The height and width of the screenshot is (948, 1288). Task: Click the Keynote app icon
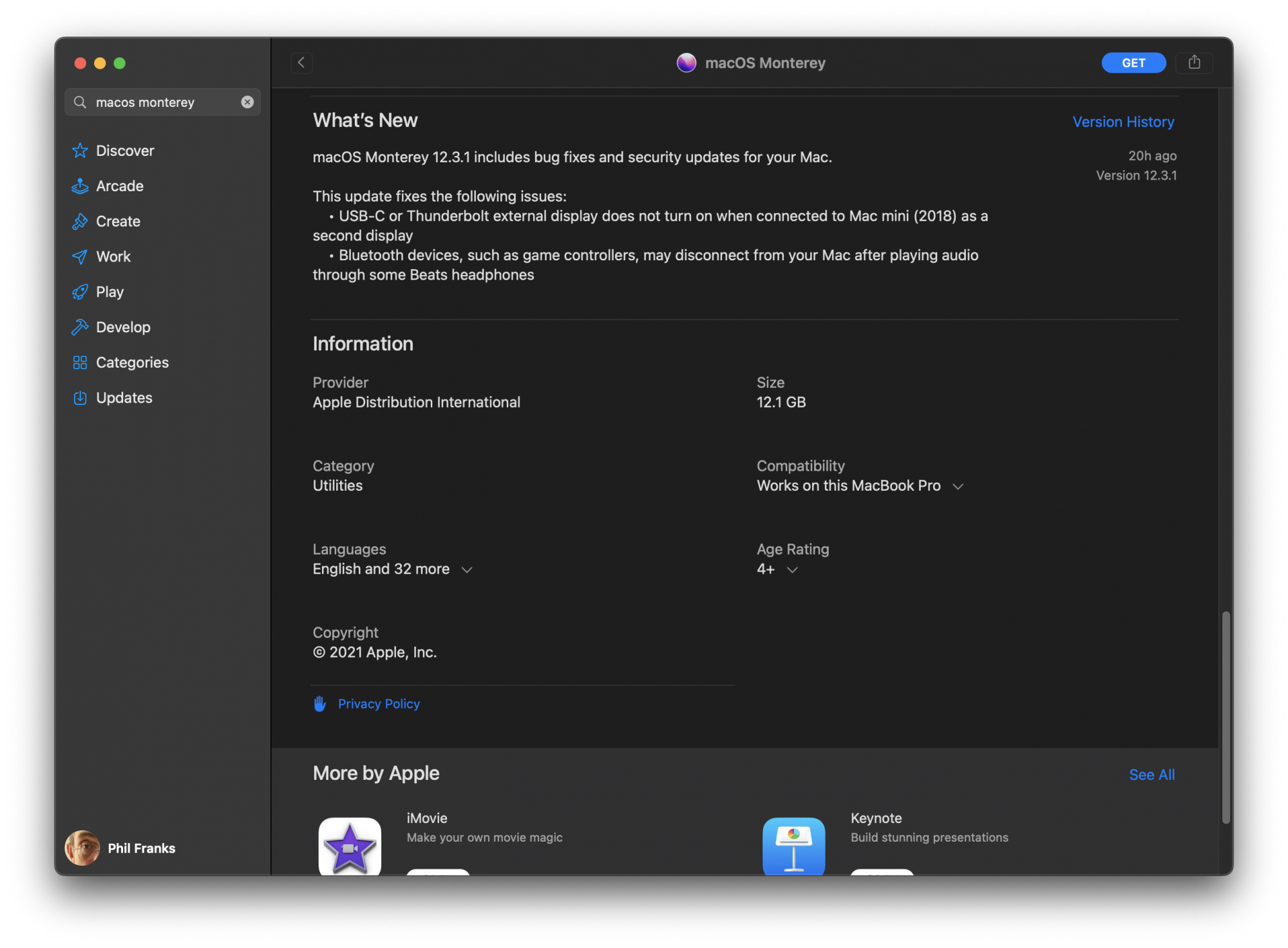click(x=793, y=846)
